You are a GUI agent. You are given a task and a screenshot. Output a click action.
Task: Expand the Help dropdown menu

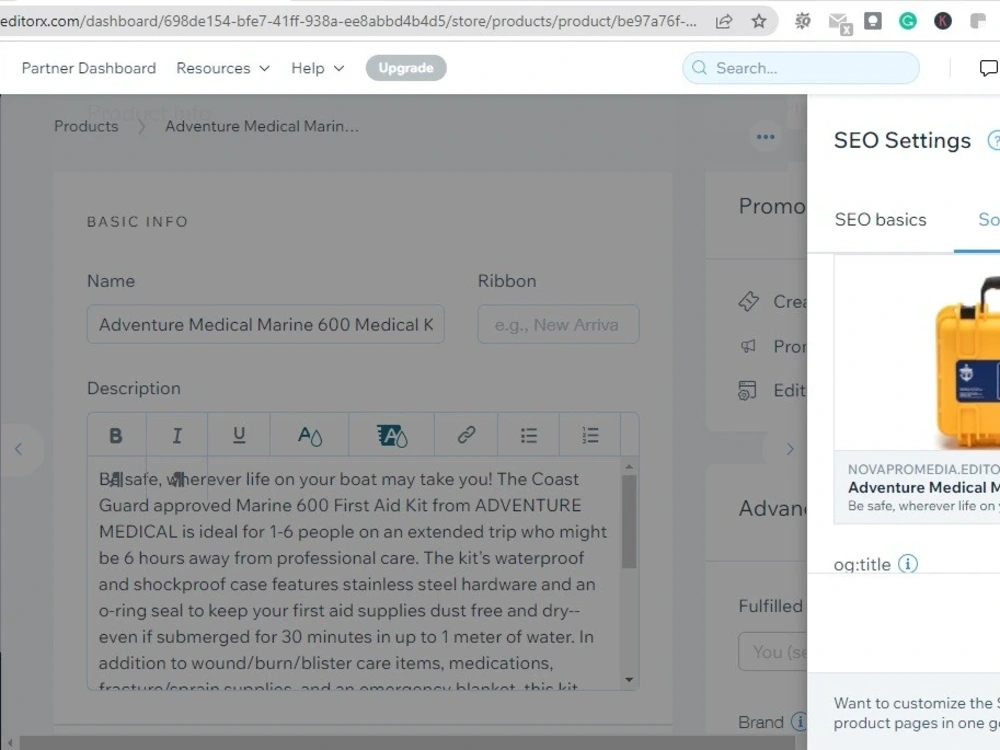318,68
